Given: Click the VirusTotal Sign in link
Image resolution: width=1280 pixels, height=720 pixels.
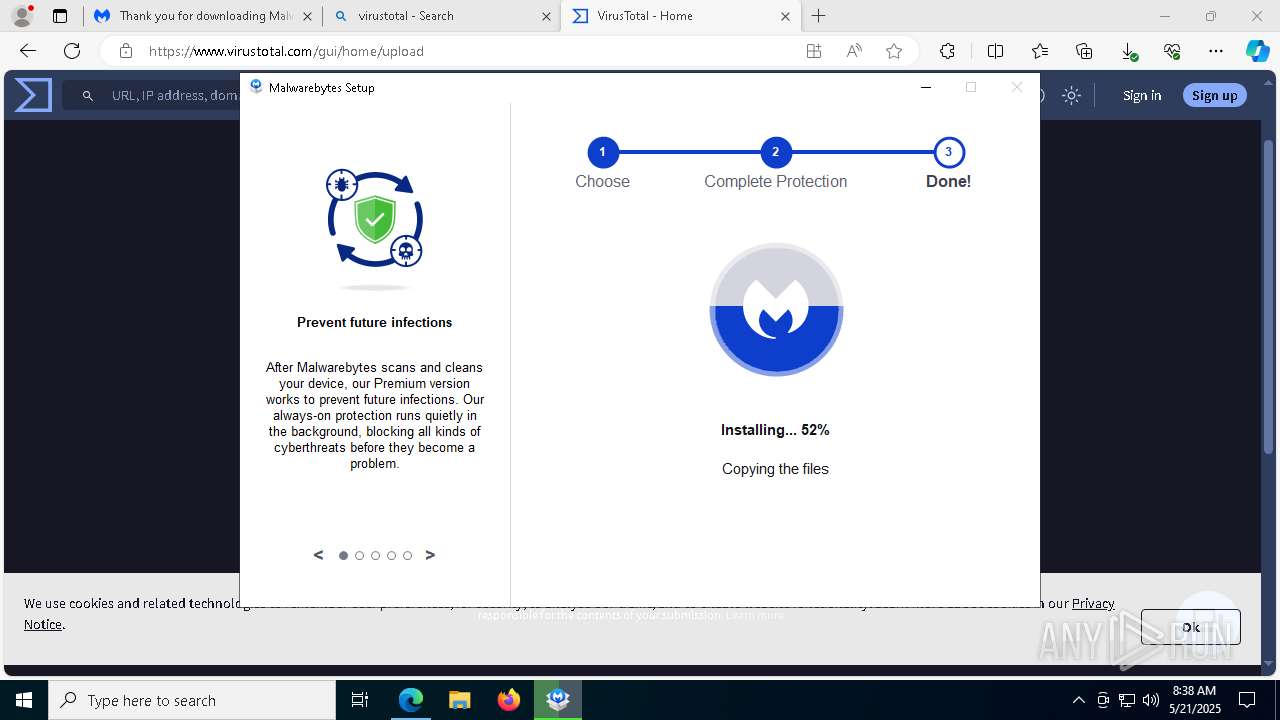Looking at the screenshot, I should 1142,95.
